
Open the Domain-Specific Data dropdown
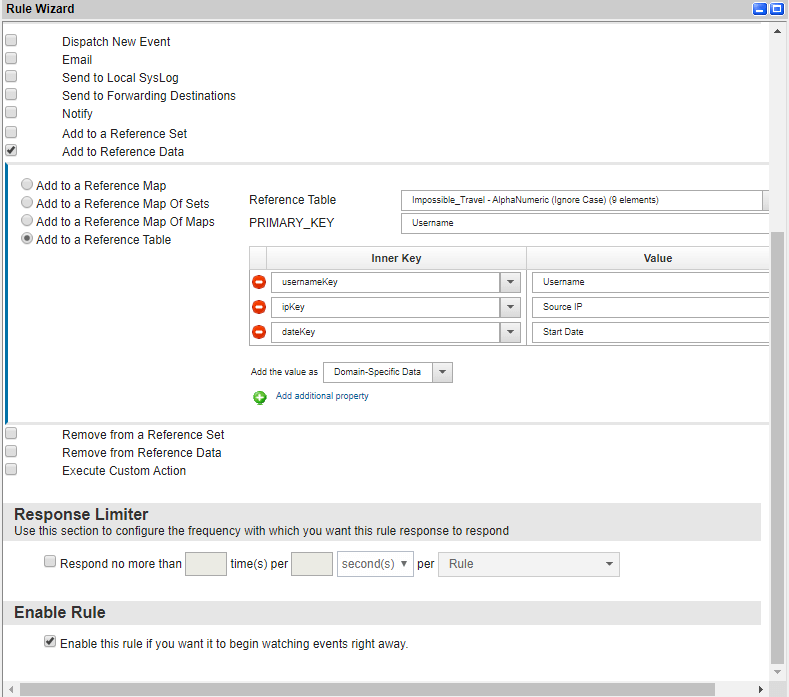(x=443, y=372)
